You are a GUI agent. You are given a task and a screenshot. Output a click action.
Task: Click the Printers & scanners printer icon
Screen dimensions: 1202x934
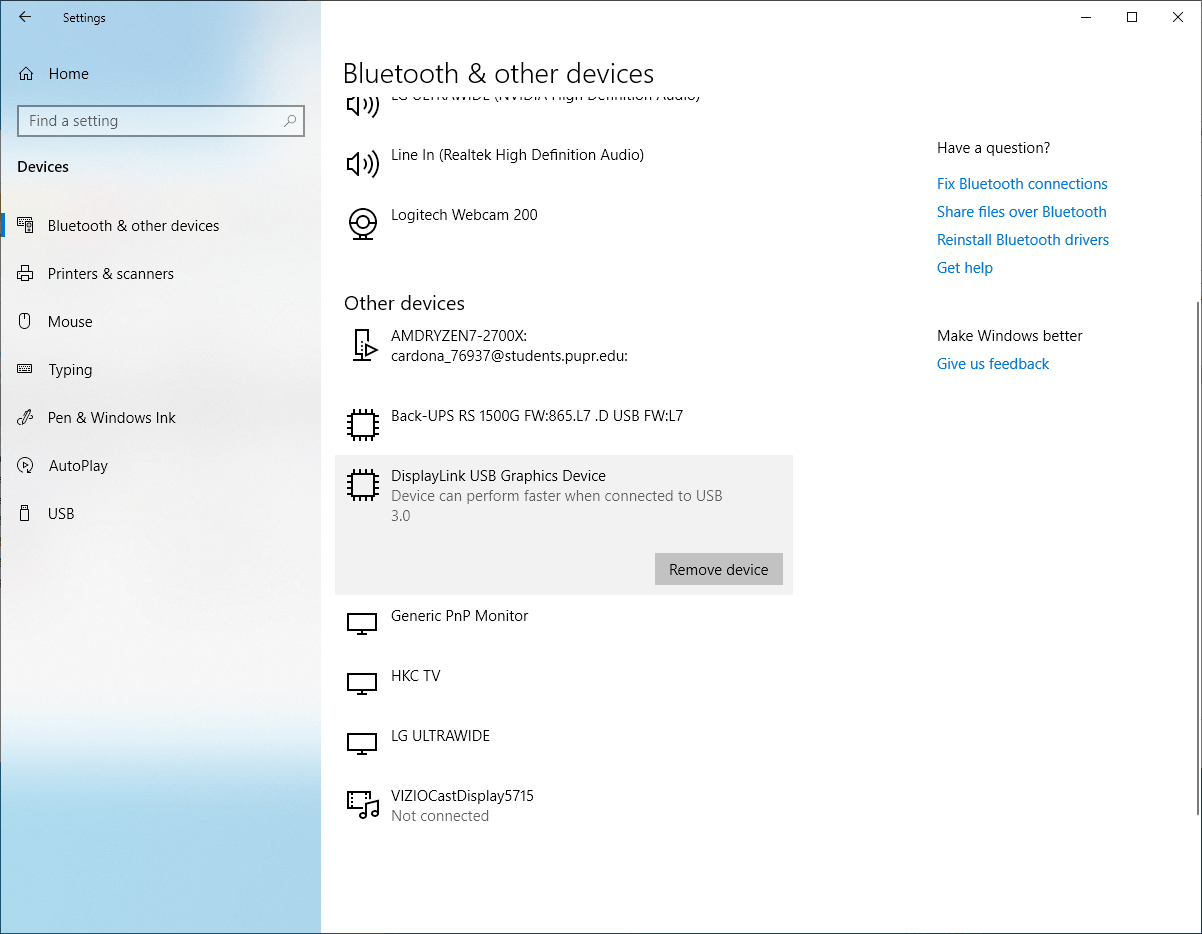coord(26,274)
